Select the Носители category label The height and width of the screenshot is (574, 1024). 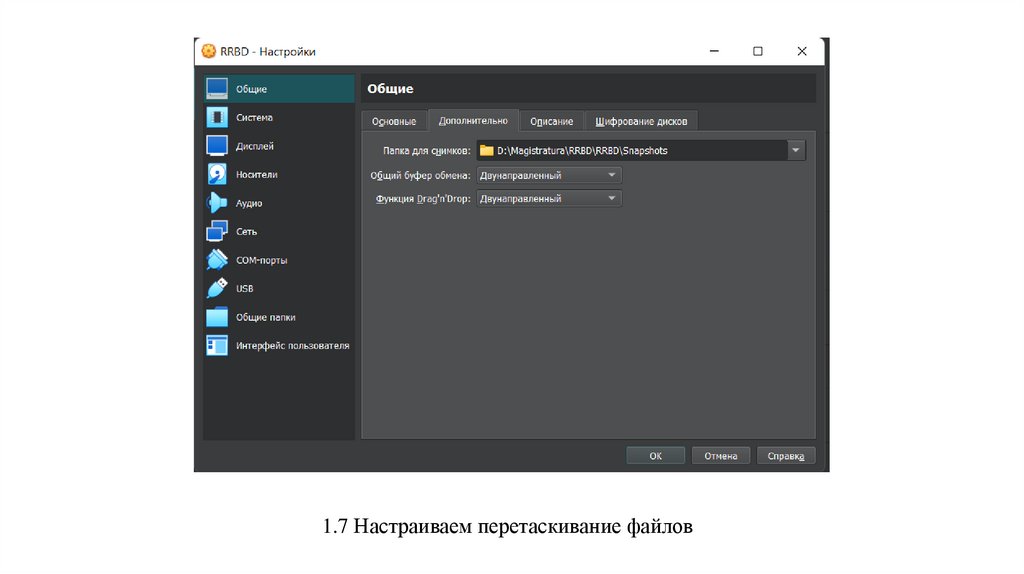[x=257, y=174]
